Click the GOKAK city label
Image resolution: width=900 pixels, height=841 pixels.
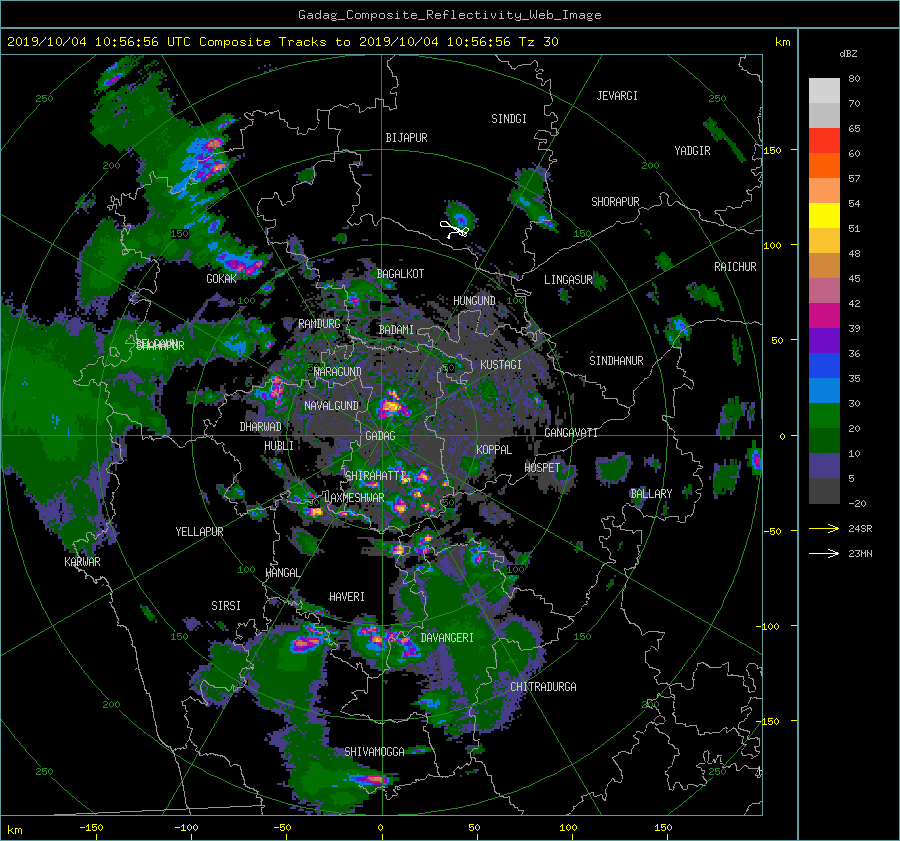[x=221, y=279]
